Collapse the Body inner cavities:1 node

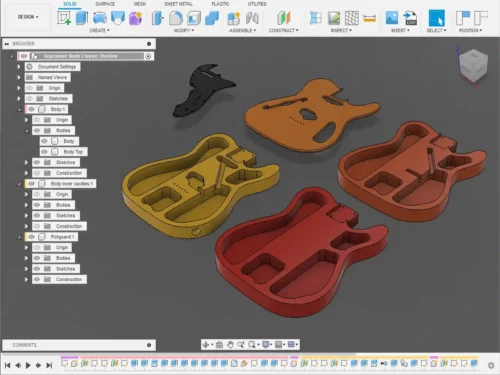point(19,184)
